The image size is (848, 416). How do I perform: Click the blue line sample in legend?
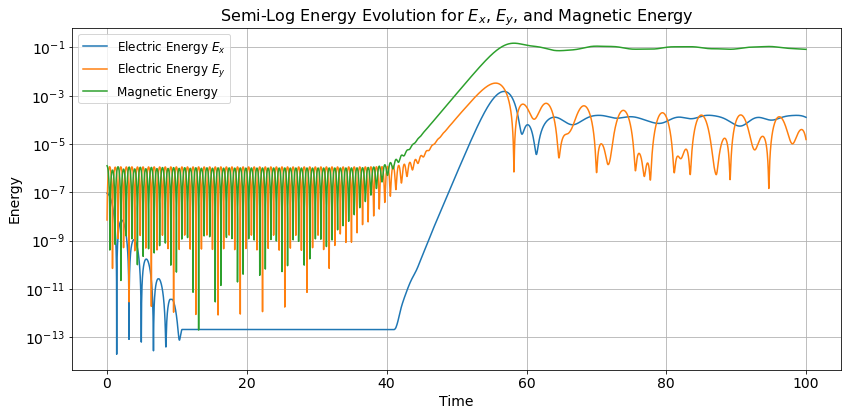coord(96,47)
